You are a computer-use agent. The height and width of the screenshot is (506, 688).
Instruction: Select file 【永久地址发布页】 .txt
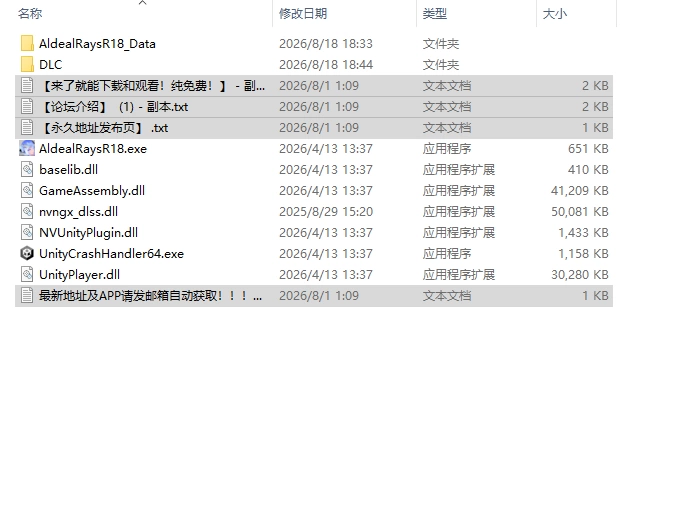104,128
